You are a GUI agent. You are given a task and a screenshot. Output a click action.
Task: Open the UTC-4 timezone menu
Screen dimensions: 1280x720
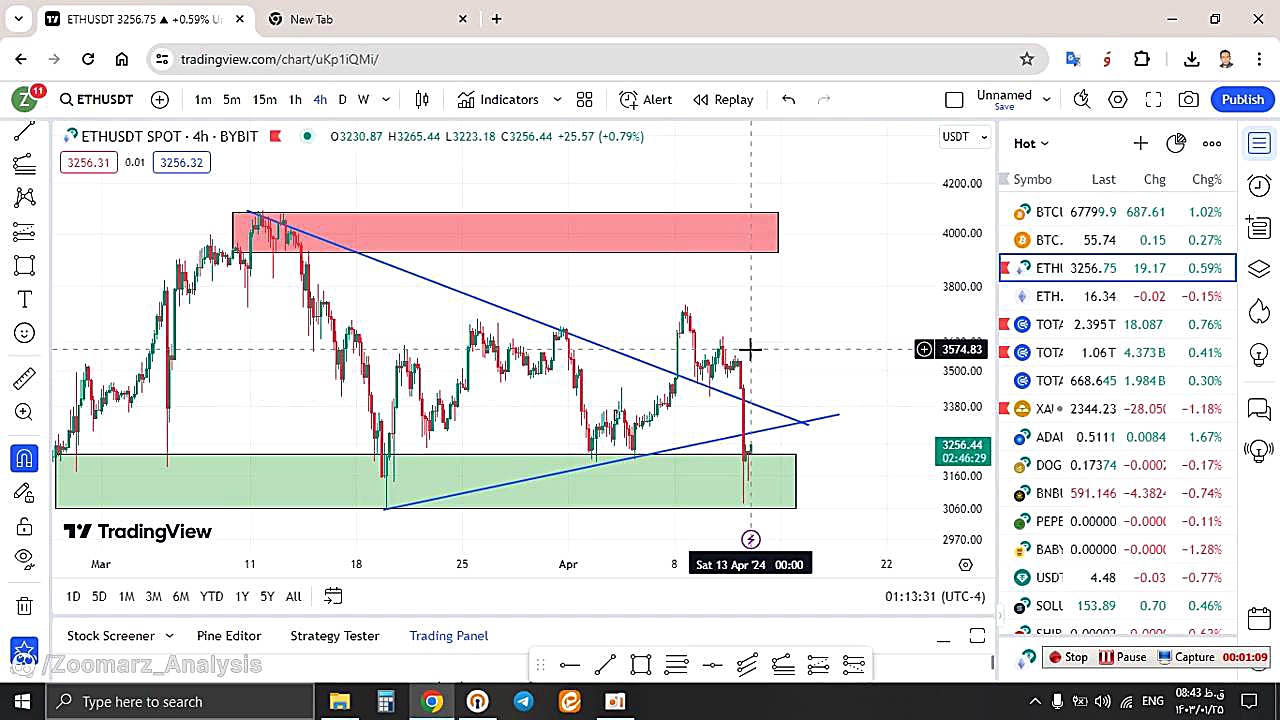(x=935, y=596)
